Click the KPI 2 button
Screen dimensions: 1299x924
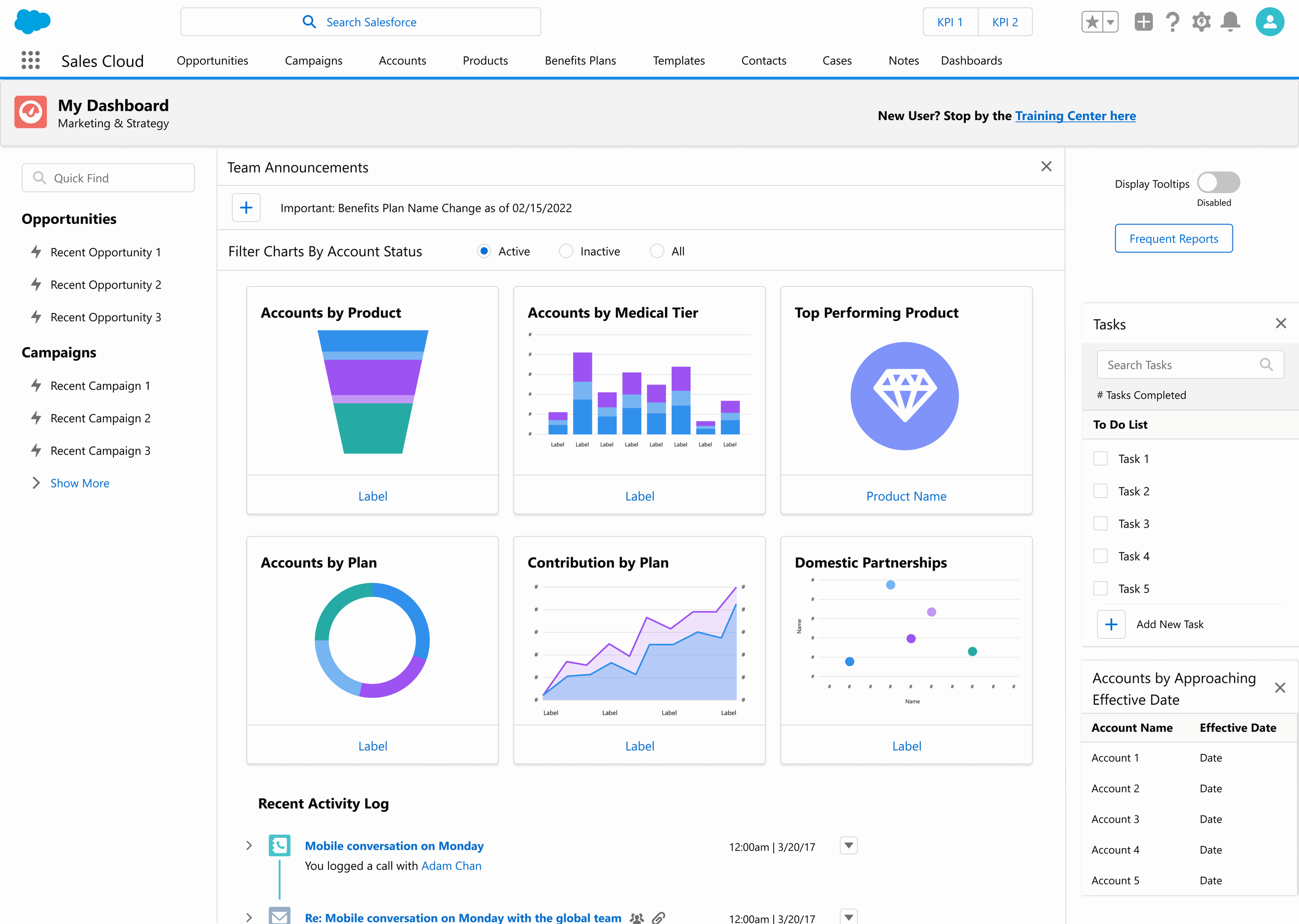point(1005,22)
